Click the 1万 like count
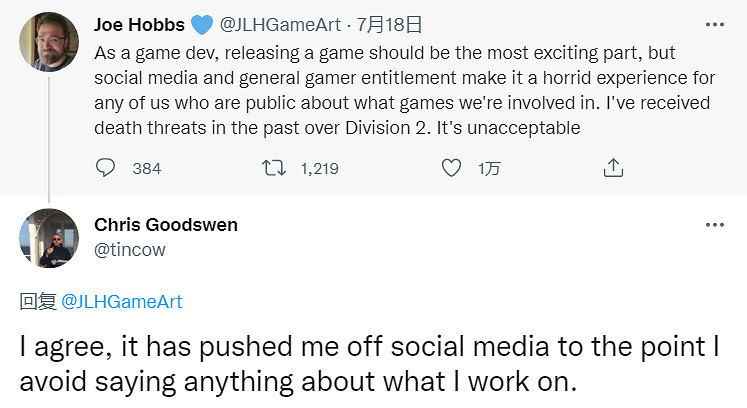The width and height of the screenshot is (747, 408). point(489,168)
